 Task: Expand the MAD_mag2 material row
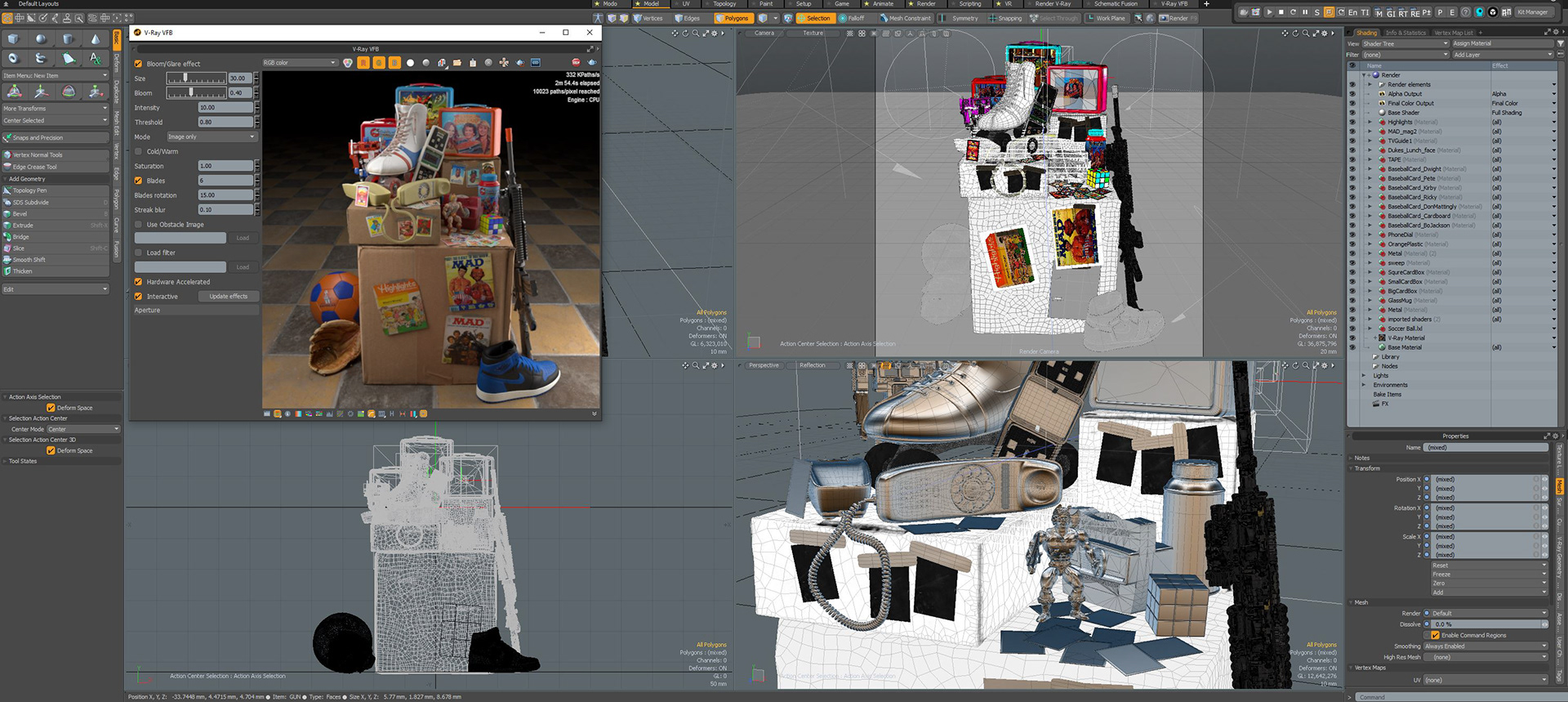(1370, 132)
